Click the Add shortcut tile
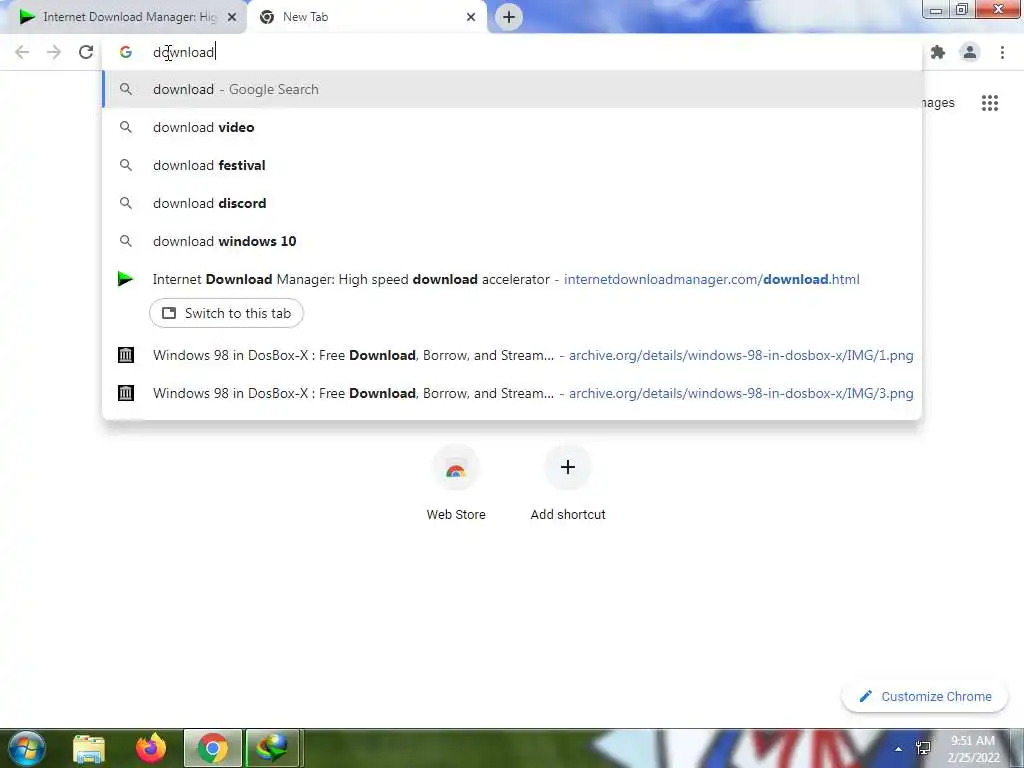The height and width of the screenshot is (768, 1024). coord(568,483)
